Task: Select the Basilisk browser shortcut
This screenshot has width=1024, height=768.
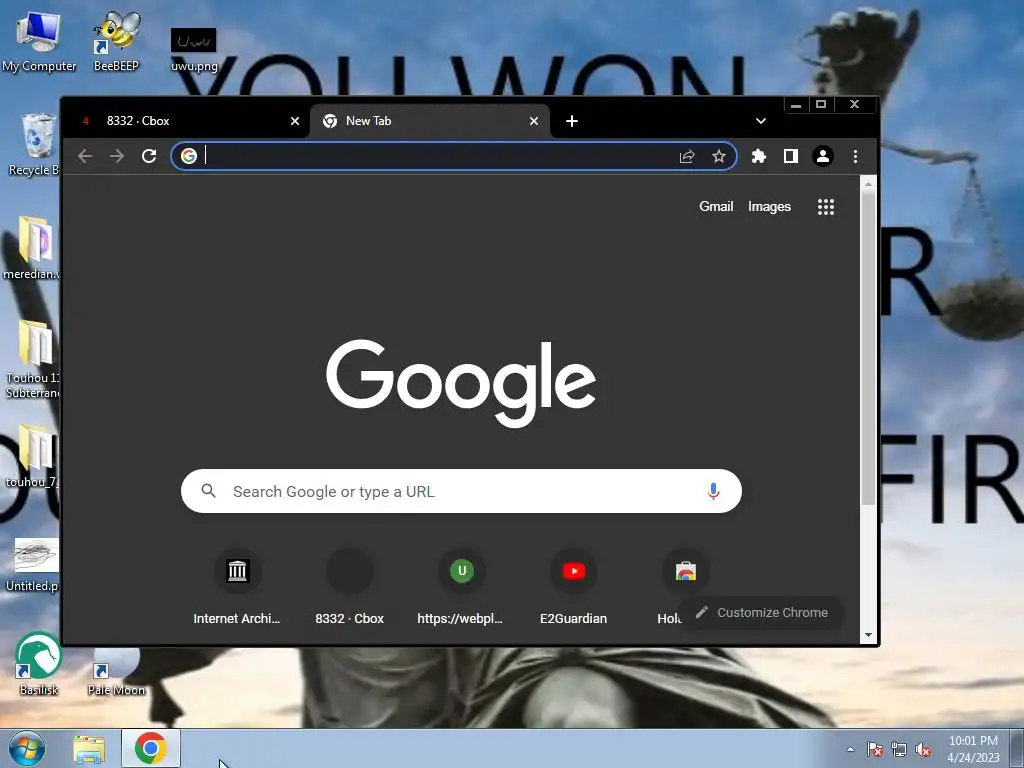Action: coord(39,664)
